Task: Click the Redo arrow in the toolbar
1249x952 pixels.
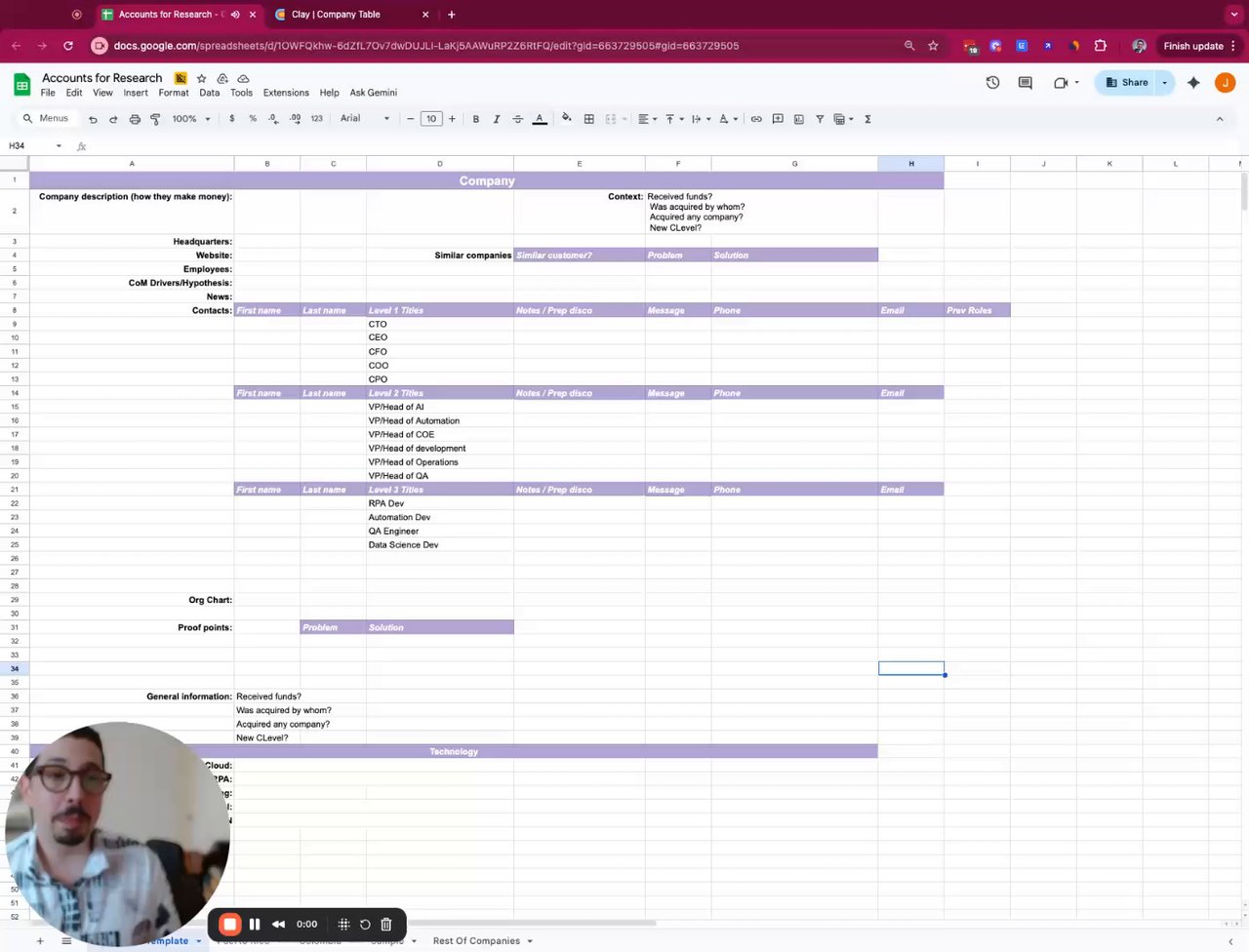Action: (x=113, y=119)
